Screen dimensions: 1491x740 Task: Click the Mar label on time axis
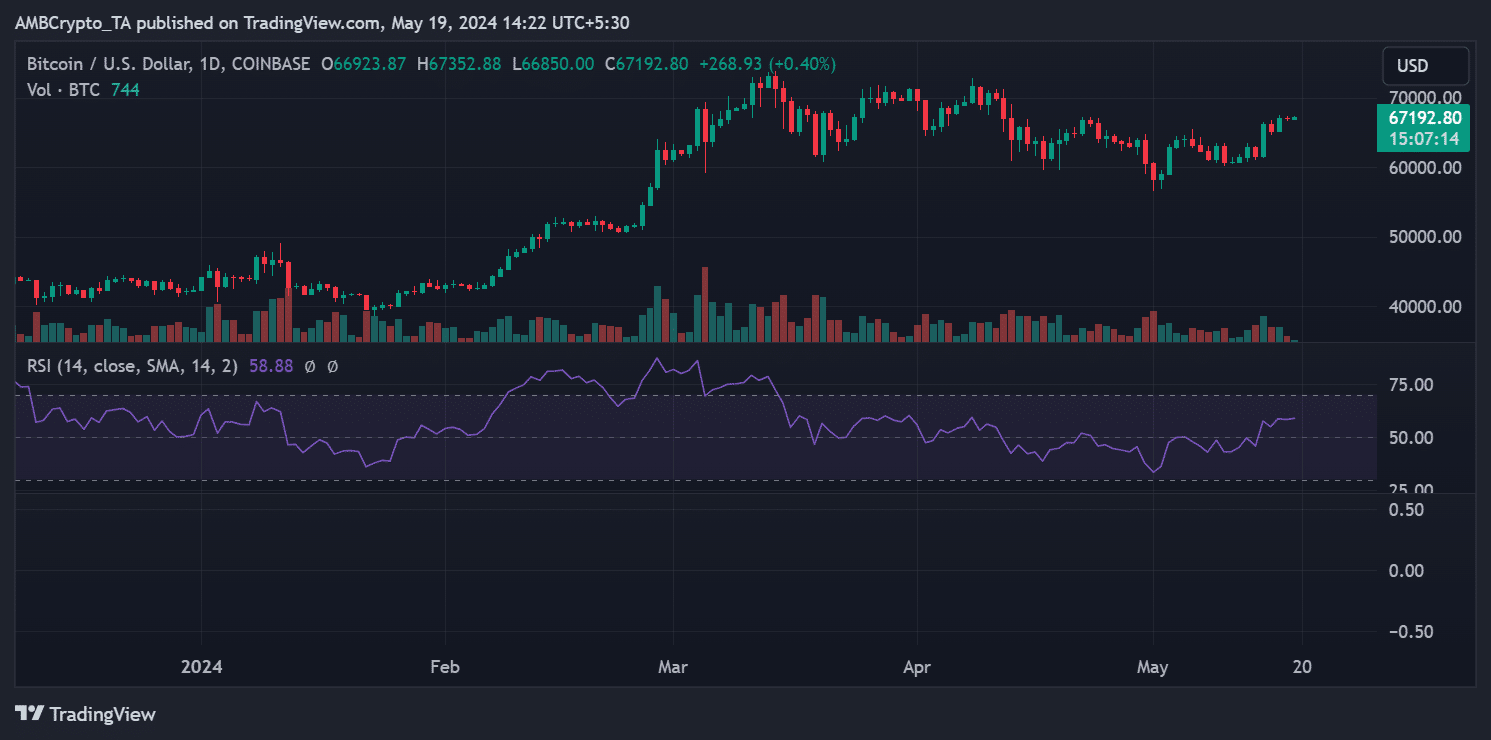click(x=673, y=666)
